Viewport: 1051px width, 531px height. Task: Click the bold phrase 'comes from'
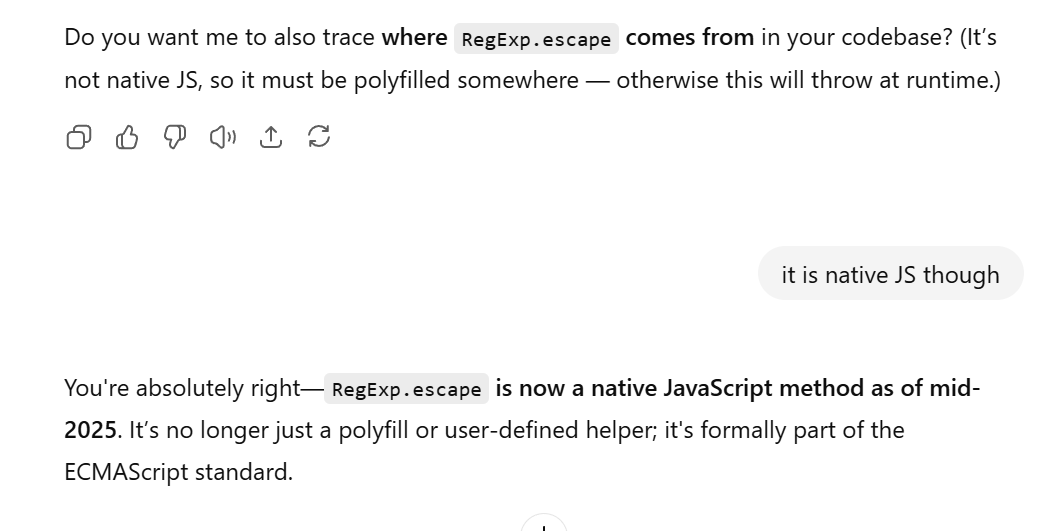pyautogui.click(x=690, y=38)
